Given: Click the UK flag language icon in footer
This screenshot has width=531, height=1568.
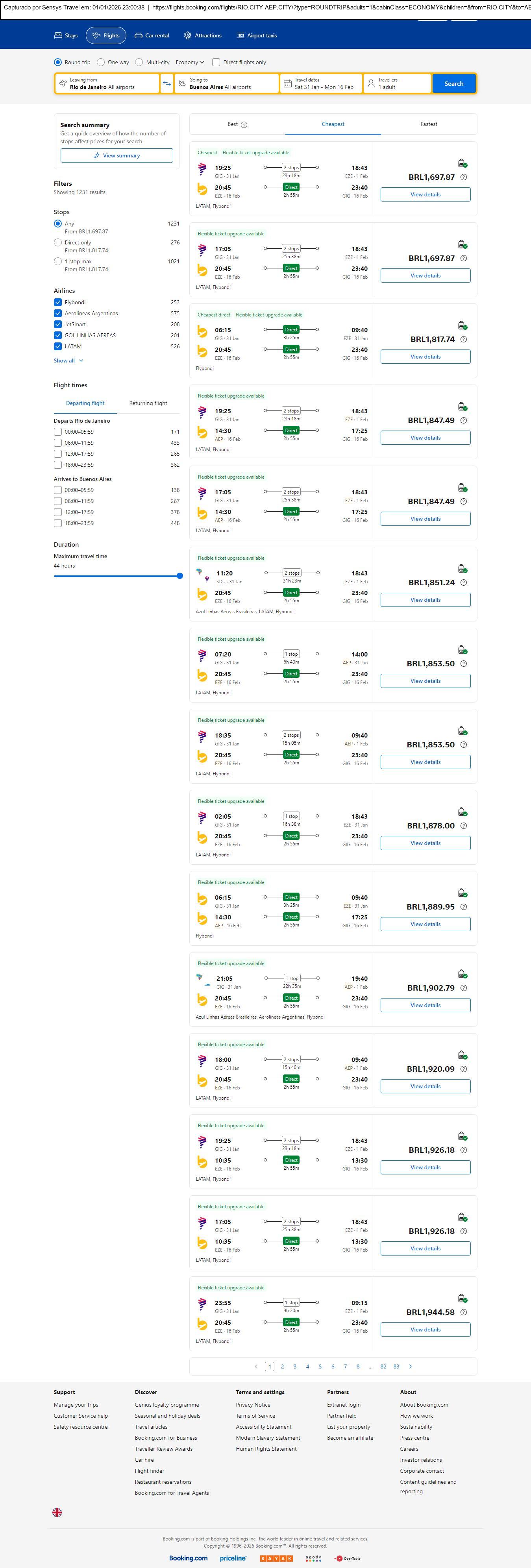Looking at the screenshot, I should pyautogui.click(x=57, y=1512).
